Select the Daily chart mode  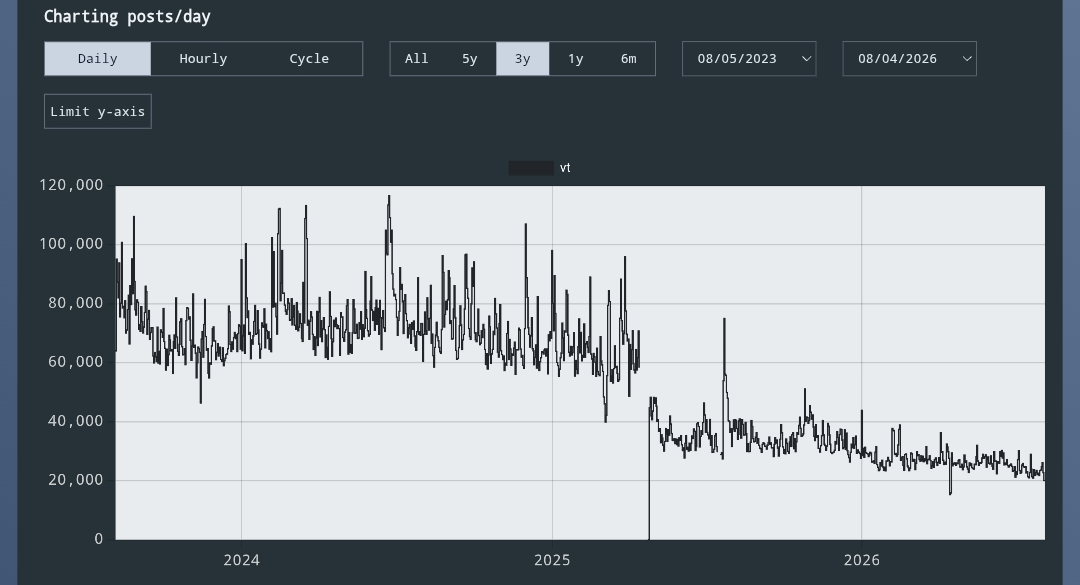coord(98,59)
